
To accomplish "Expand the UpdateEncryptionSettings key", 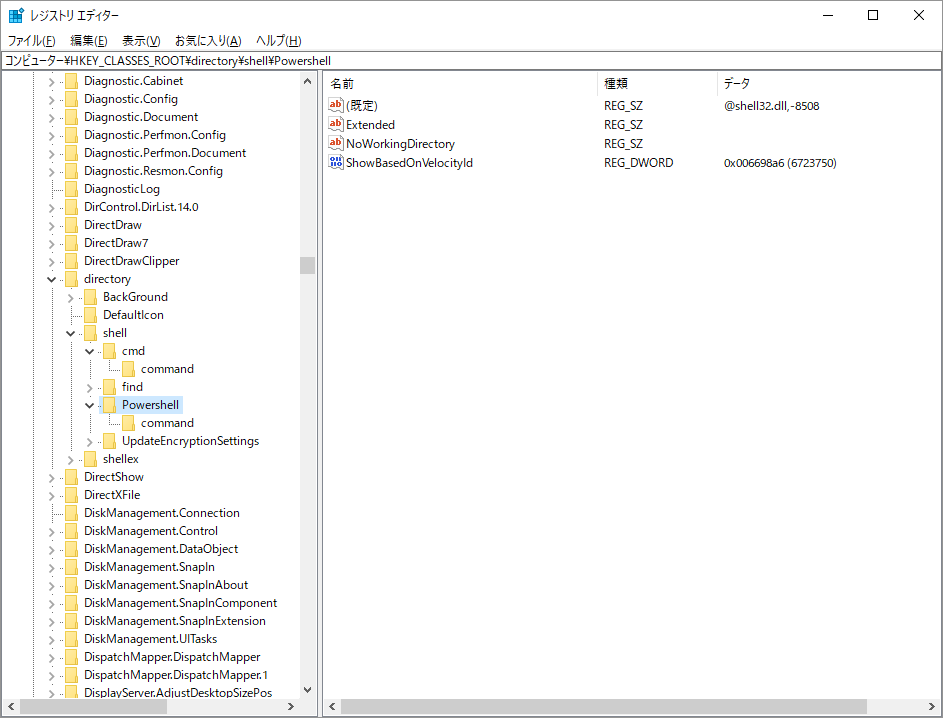I will tap(90, 442).
